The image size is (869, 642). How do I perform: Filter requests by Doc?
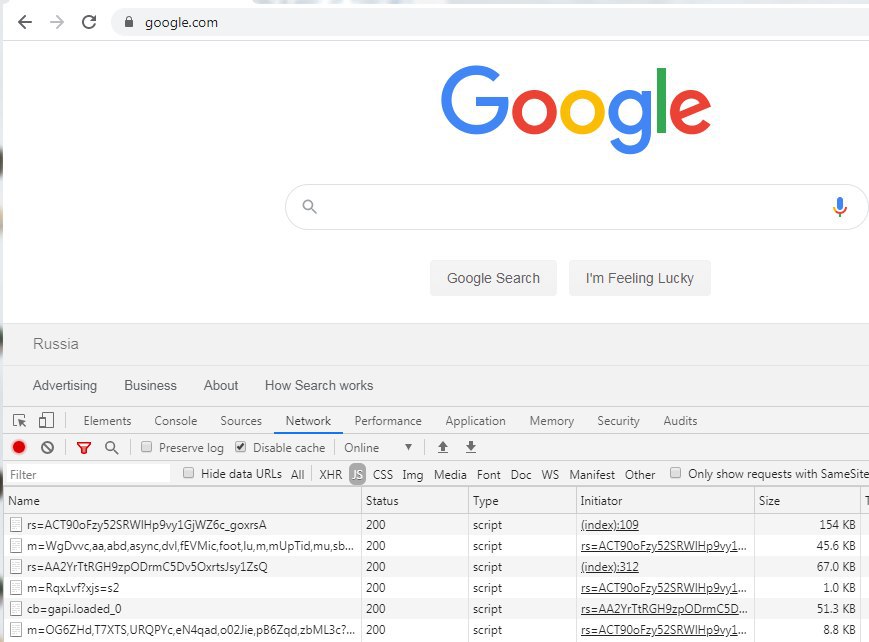(x=521, y=475)
